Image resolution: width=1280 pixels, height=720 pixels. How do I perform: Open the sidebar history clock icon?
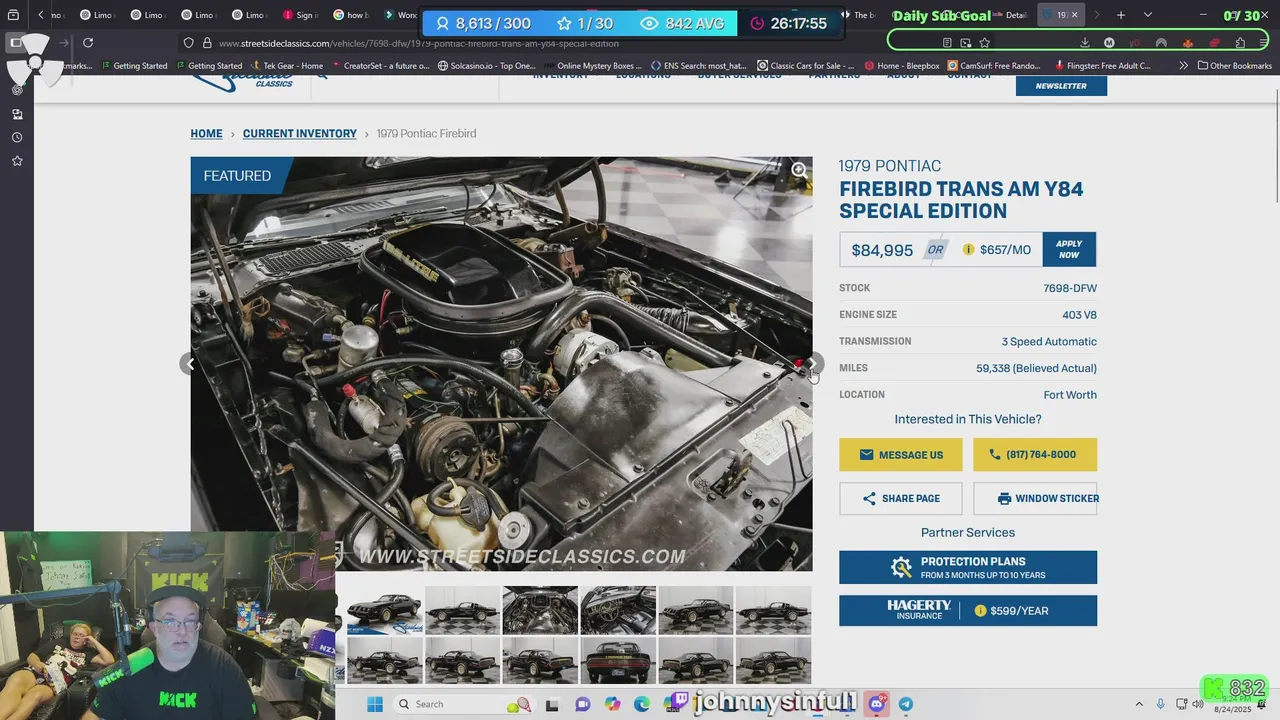click(17, 138)
